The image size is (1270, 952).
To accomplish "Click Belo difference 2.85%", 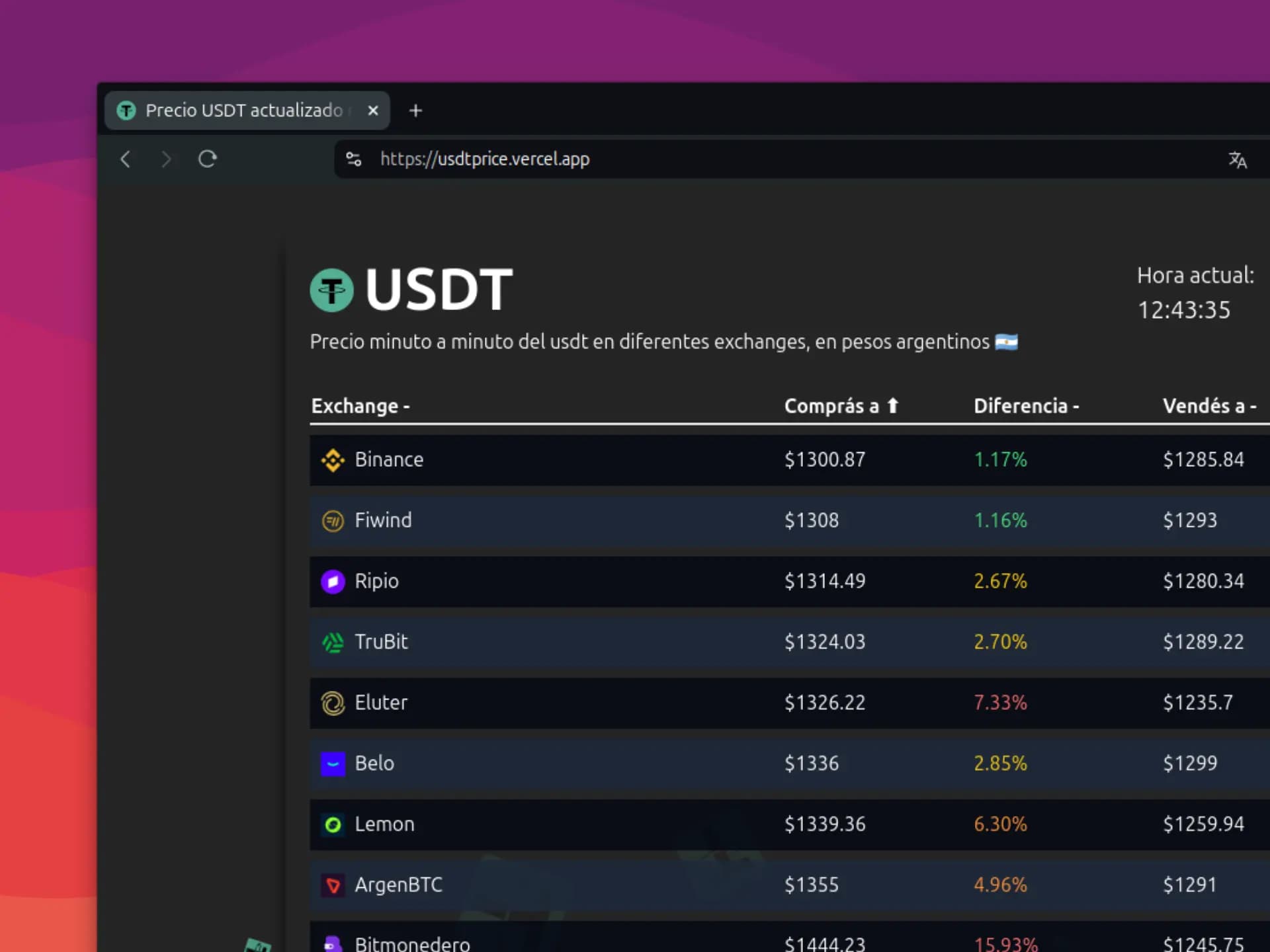I will coord(1000,764).
